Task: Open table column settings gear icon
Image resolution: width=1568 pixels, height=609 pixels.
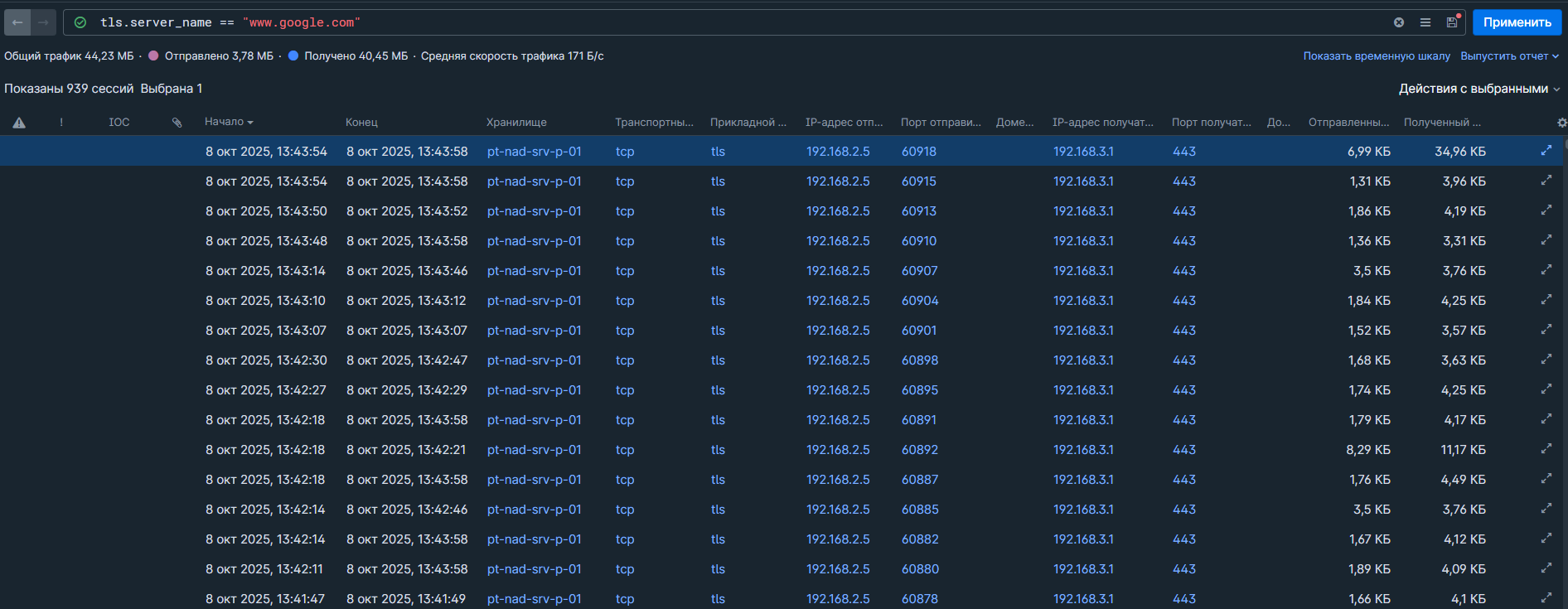Action: point(1561,123)
